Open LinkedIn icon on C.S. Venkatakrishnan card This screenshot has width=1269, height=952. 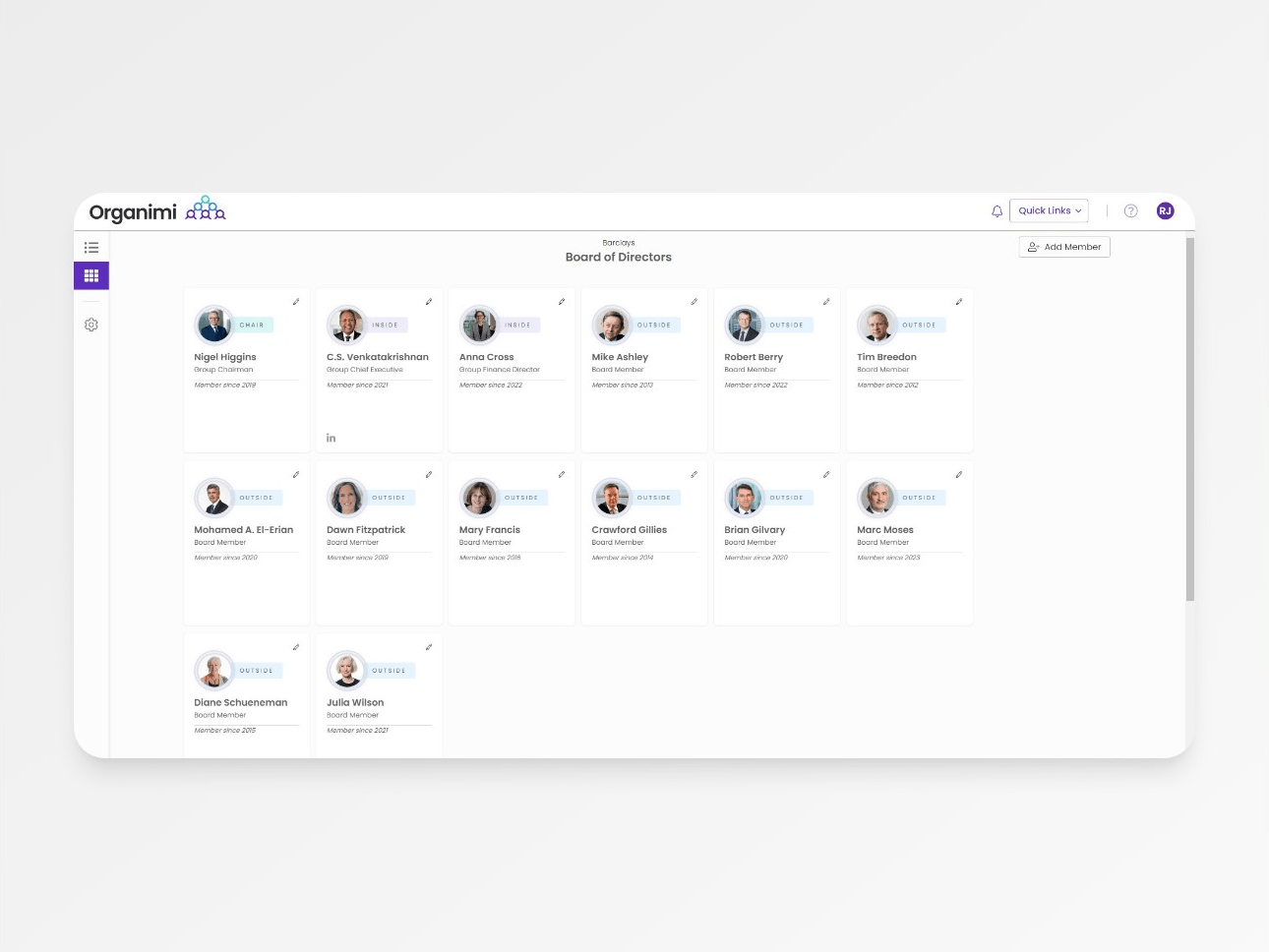point(331,438)
